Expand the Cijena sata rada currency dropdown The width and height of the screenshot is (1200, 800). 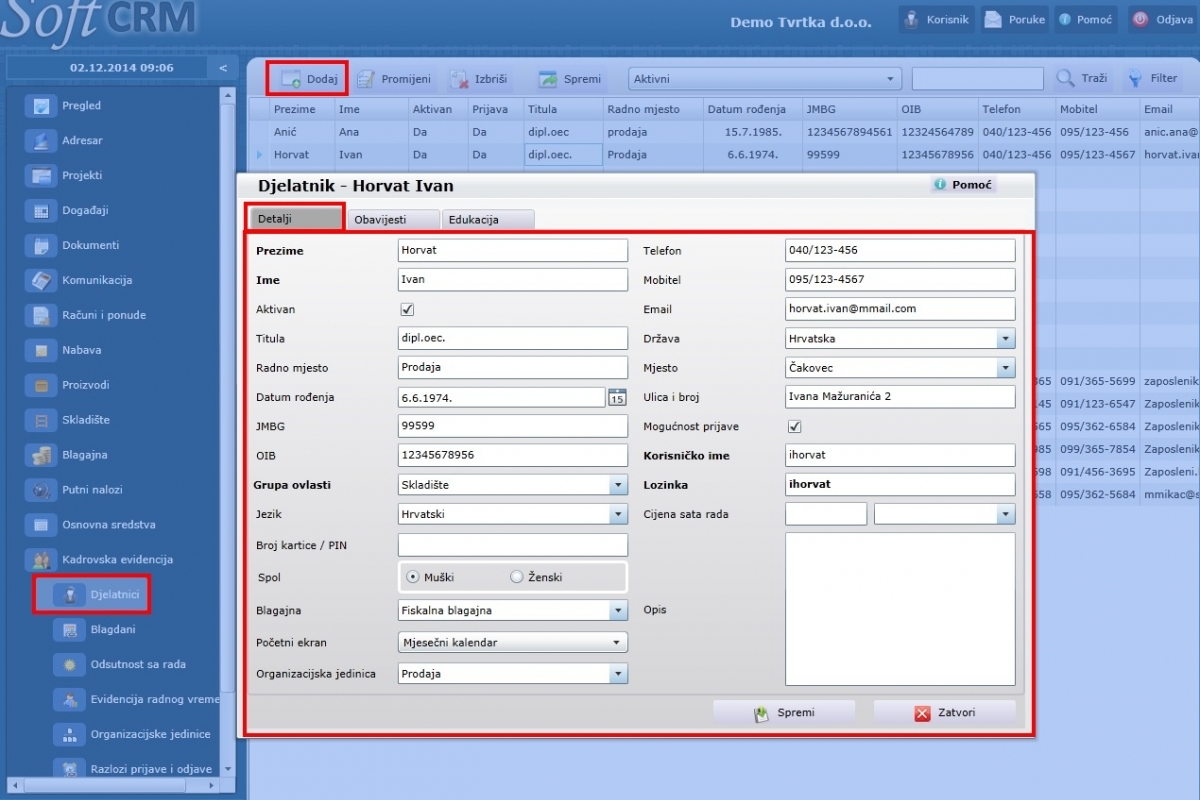pos(1005,514)
